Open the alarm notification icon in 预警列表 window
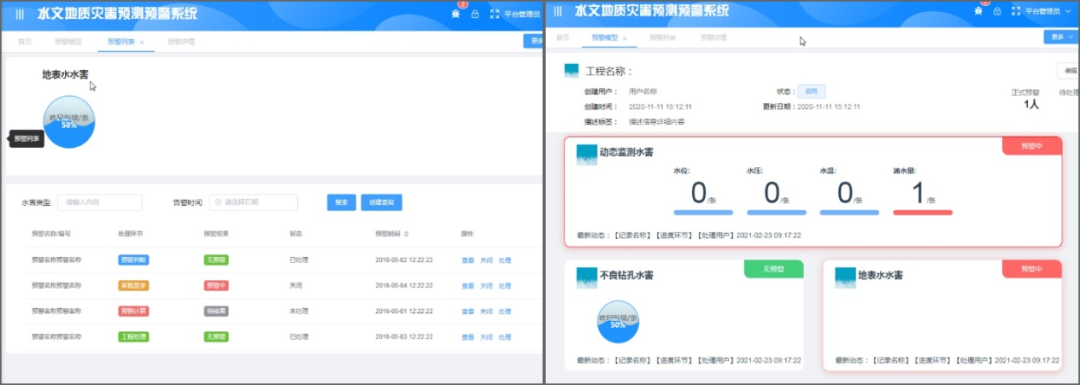The height and width of the screenshot is (385, 1080). point(455,14)
